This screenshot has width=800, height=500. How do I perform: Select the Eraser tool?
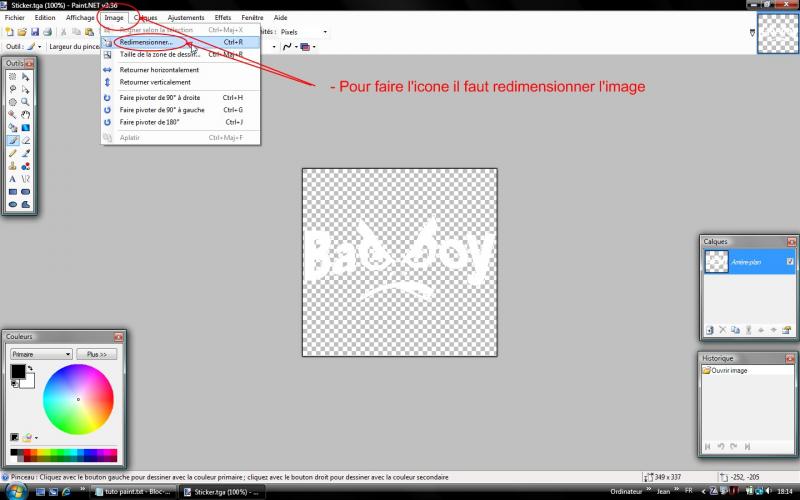pos(26,140)
